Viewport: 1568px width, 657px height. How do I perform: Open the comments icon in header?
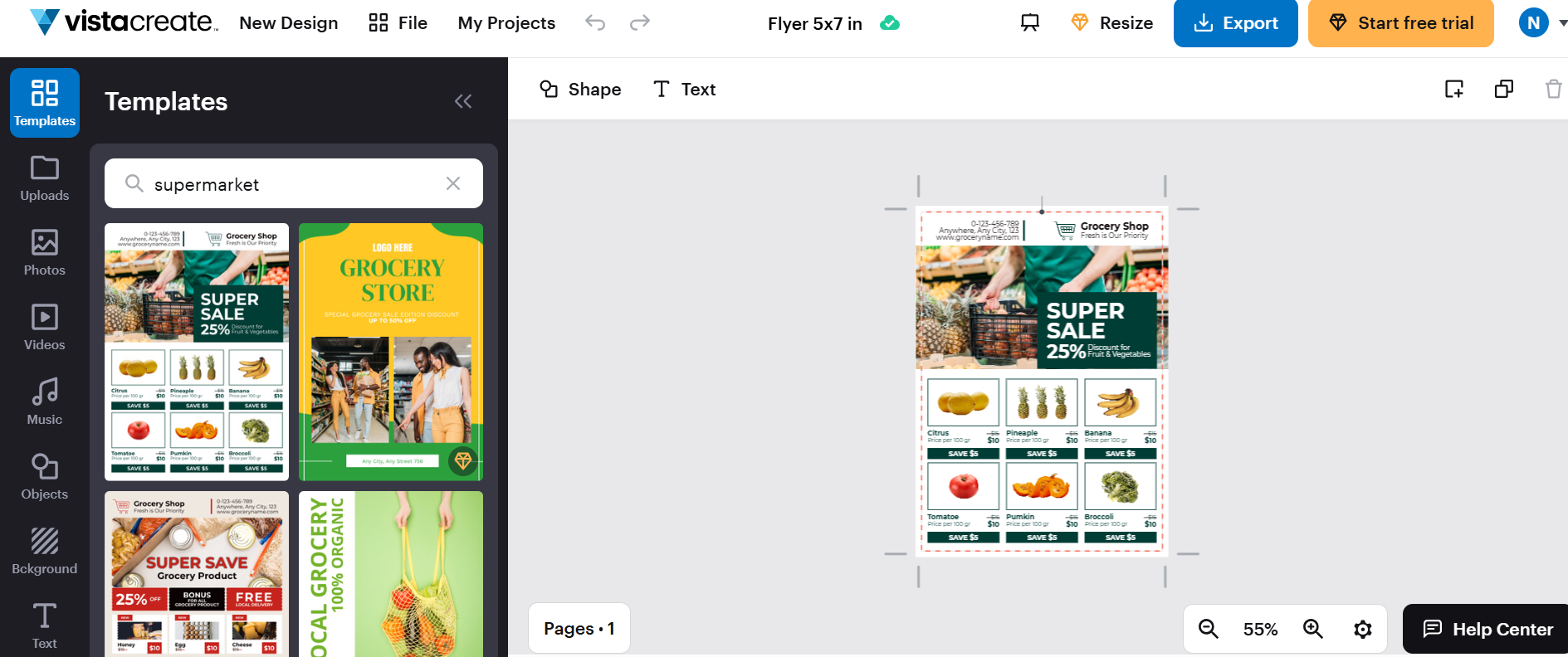point(1029,22)
